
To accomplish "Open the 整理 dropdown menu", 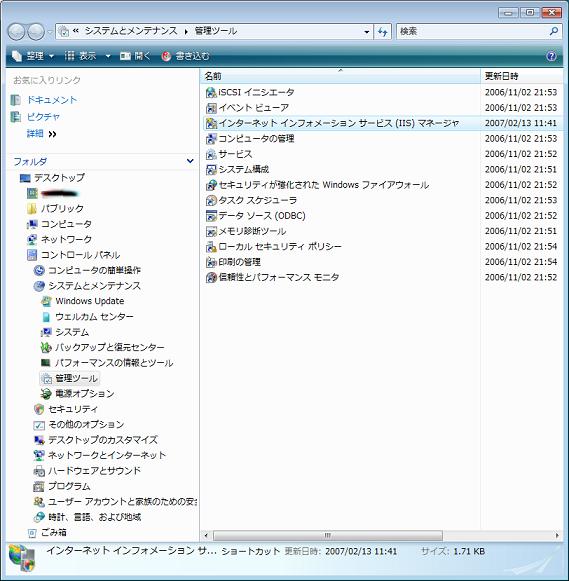I will tap(33, 56).
